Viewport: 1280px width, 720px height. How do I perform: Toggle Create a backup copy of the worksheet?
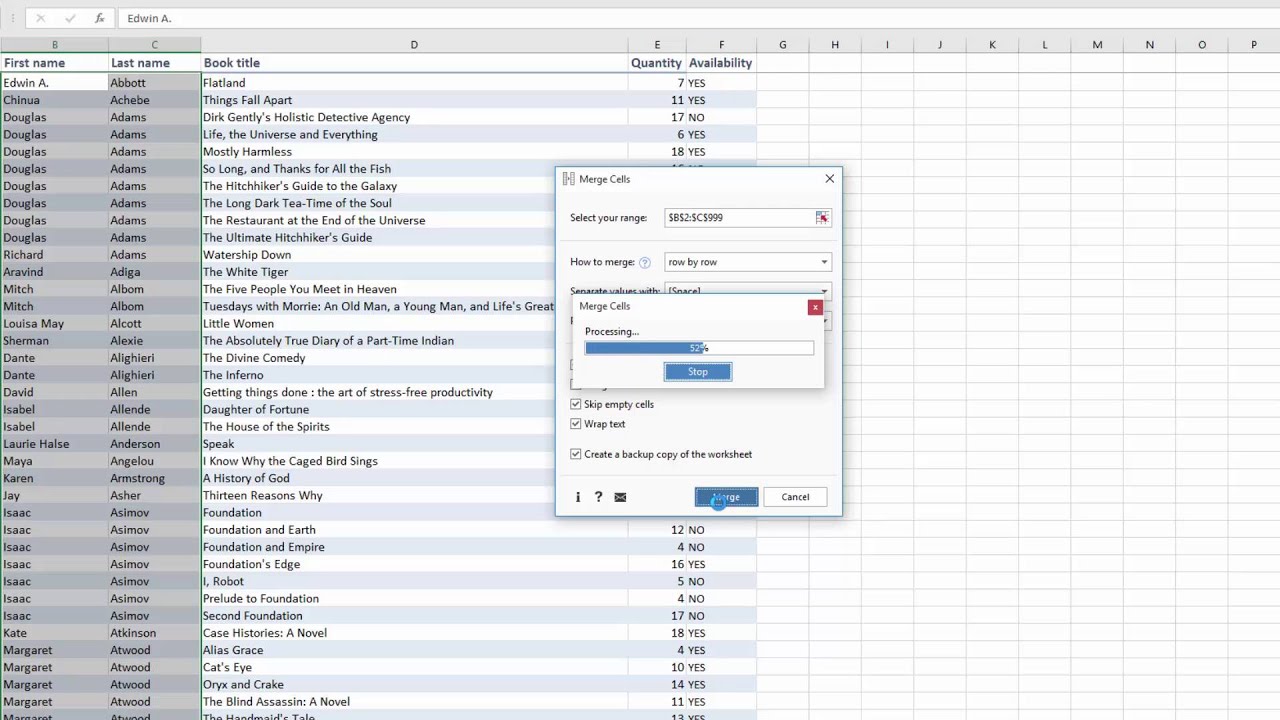pyautogui.click(x=576, y=454)
